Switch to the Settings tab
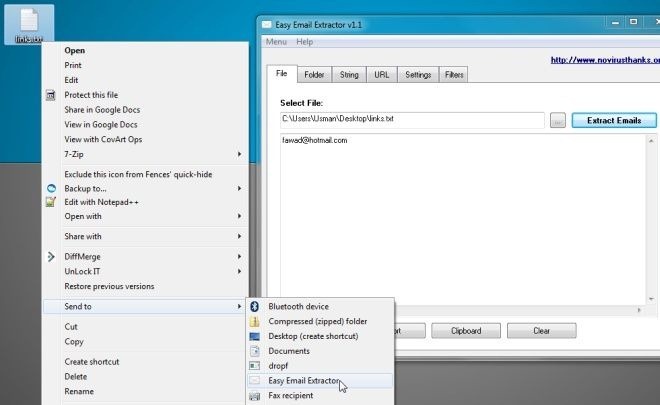Viewport: 660px width, 405px height. coord(418,75)
